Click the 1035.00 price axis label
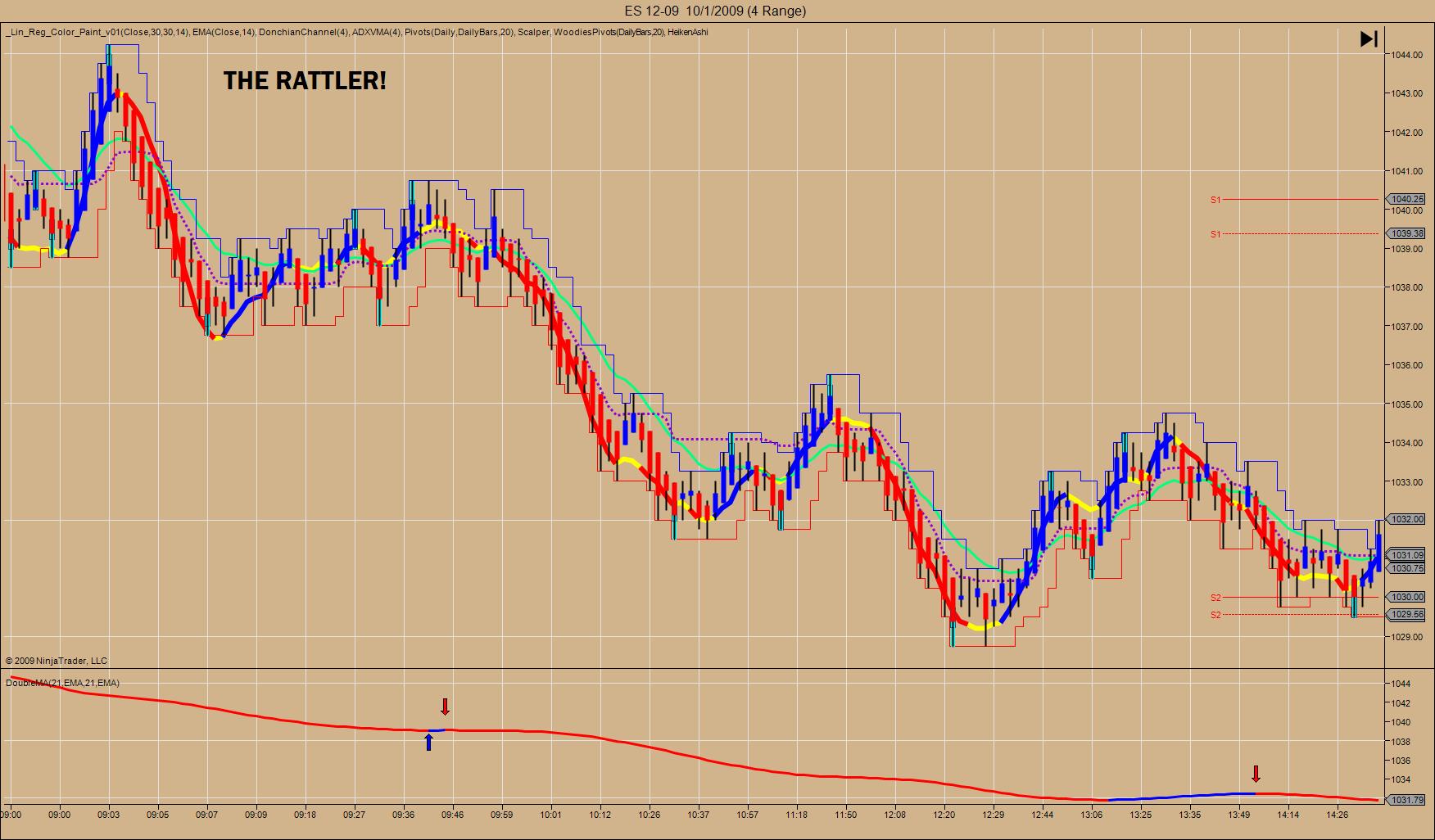 point(1406,404)
